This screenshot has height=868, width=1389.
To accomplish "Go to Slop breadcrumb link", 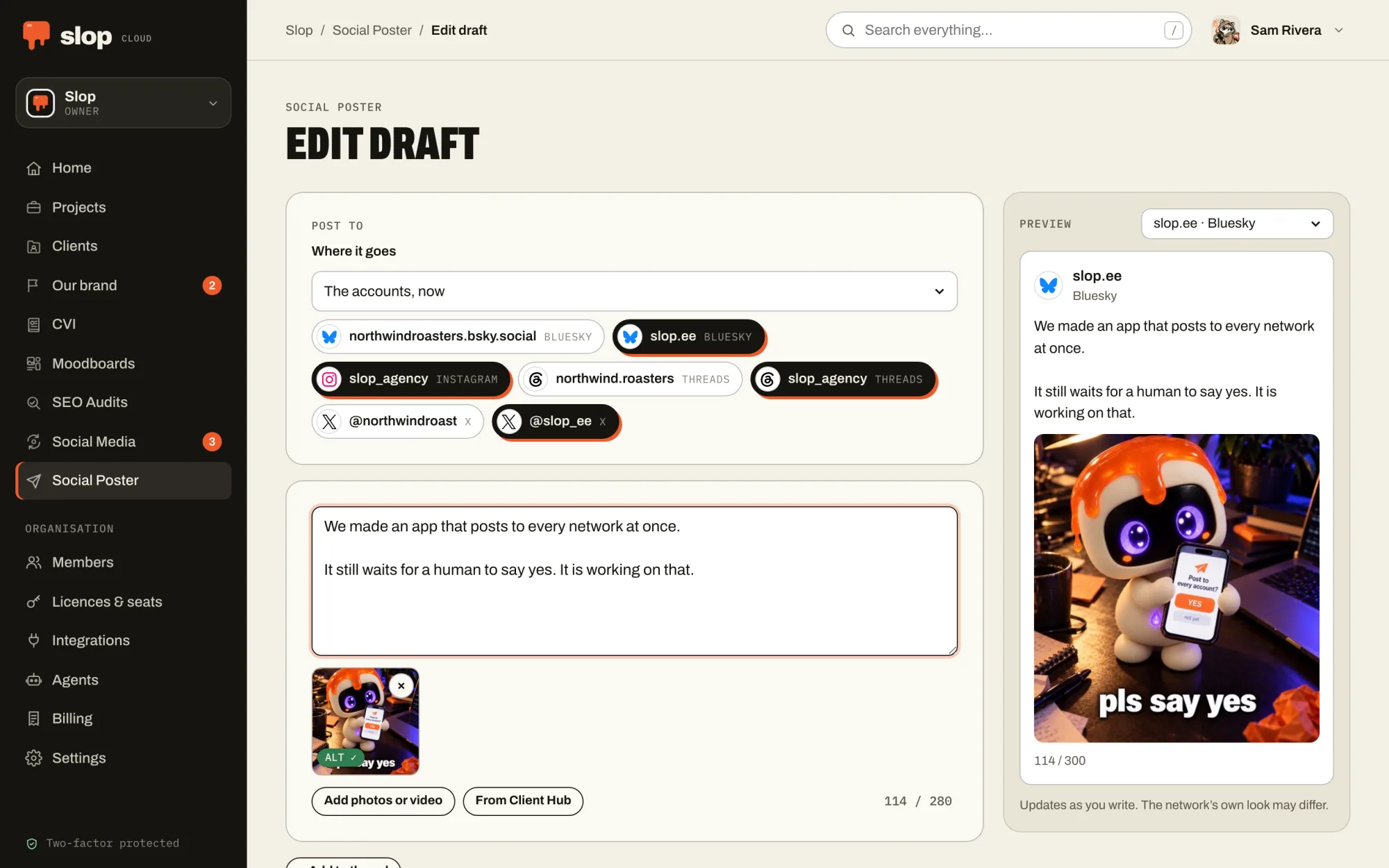I will pyautogui.click(x=299, y=31).
